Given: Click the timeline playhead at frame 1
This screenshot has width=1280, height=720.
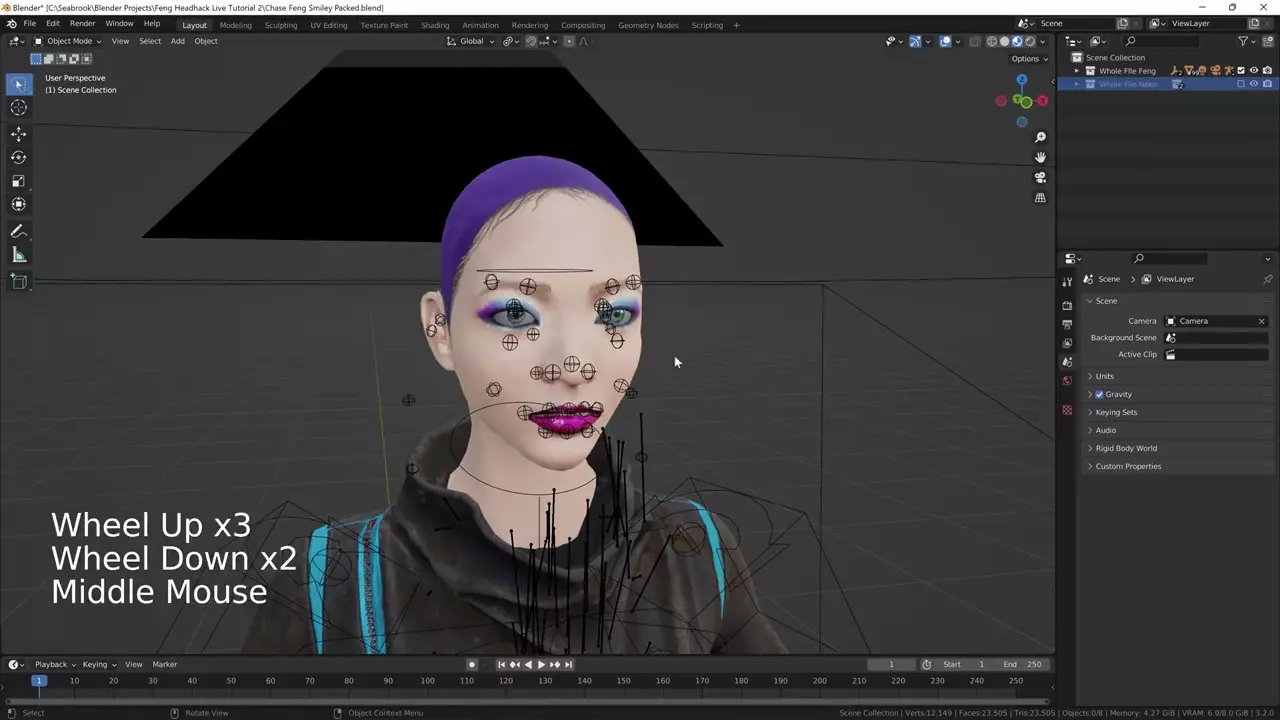Looking at the screenshot, I should pyautogui.click(x=38, y=681).
